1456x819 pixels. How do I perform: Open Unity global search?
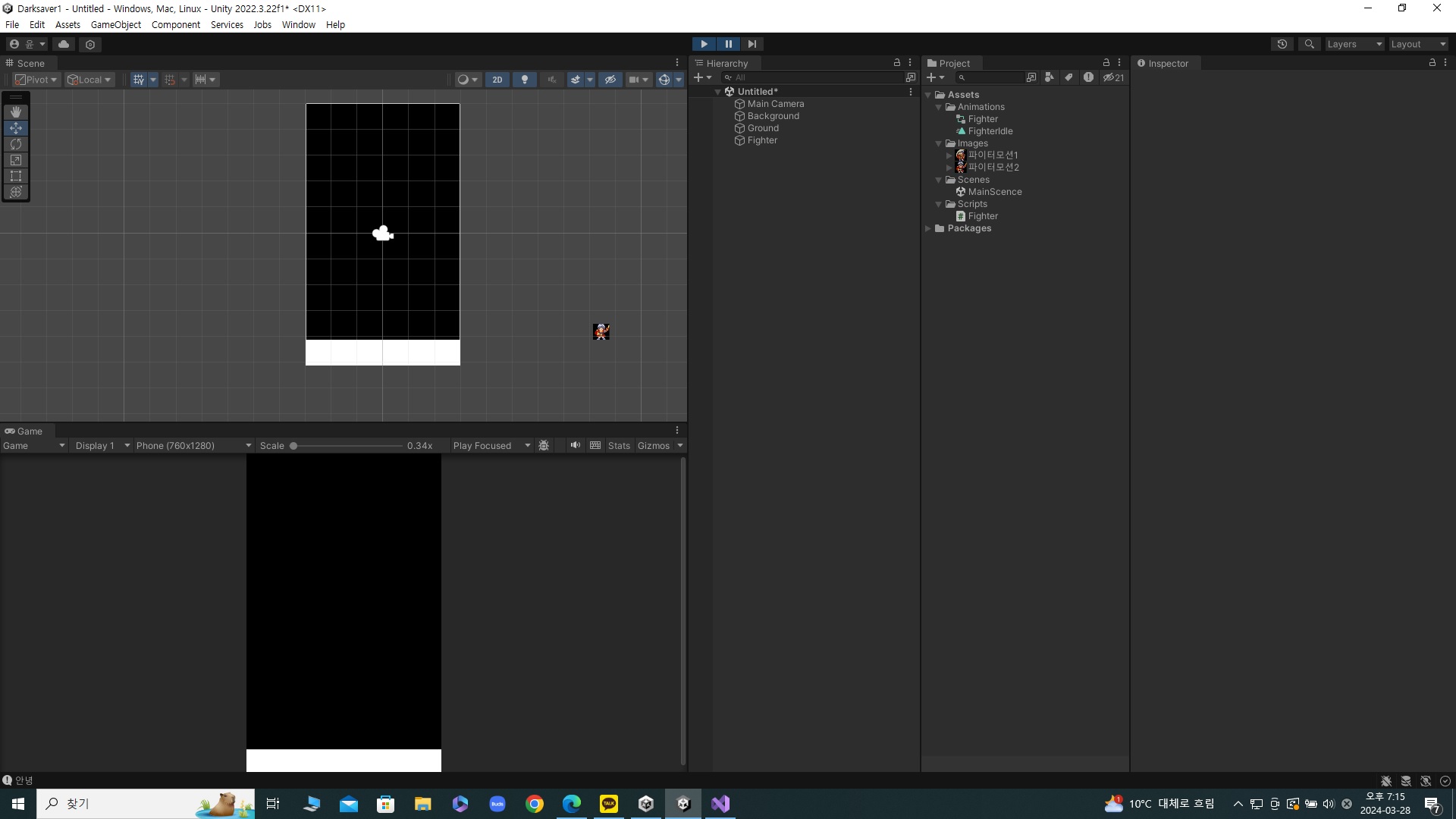[1310, 45]
